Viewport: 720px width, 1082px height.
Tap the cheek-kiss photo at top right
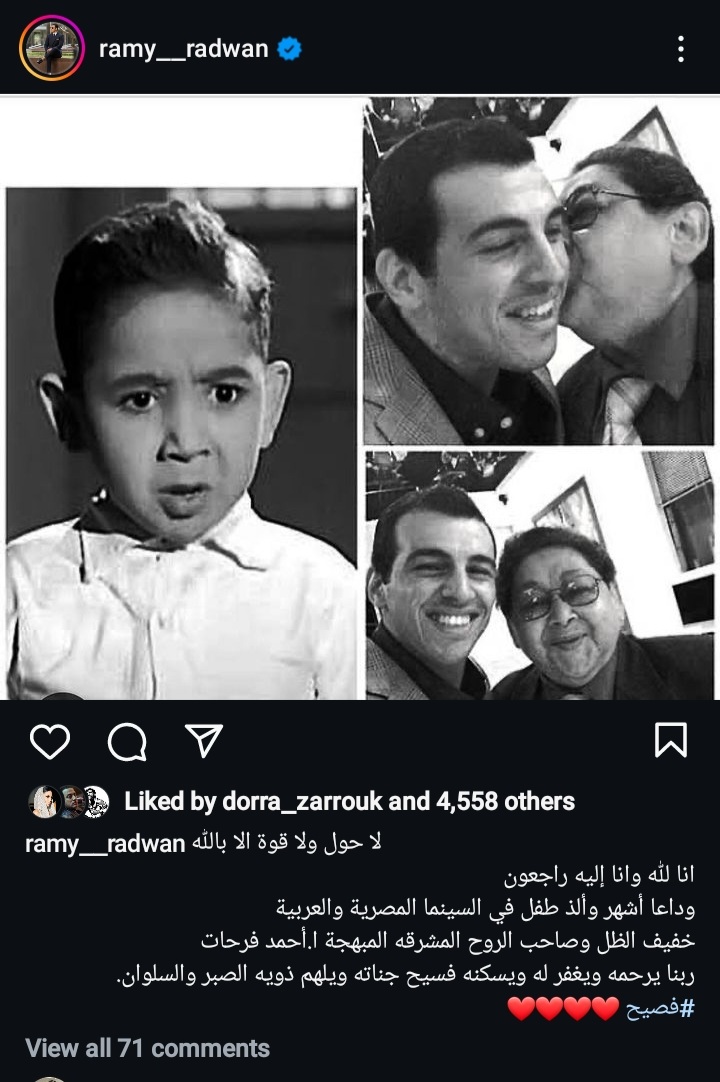pyautogui.click(x=538, y=271)
